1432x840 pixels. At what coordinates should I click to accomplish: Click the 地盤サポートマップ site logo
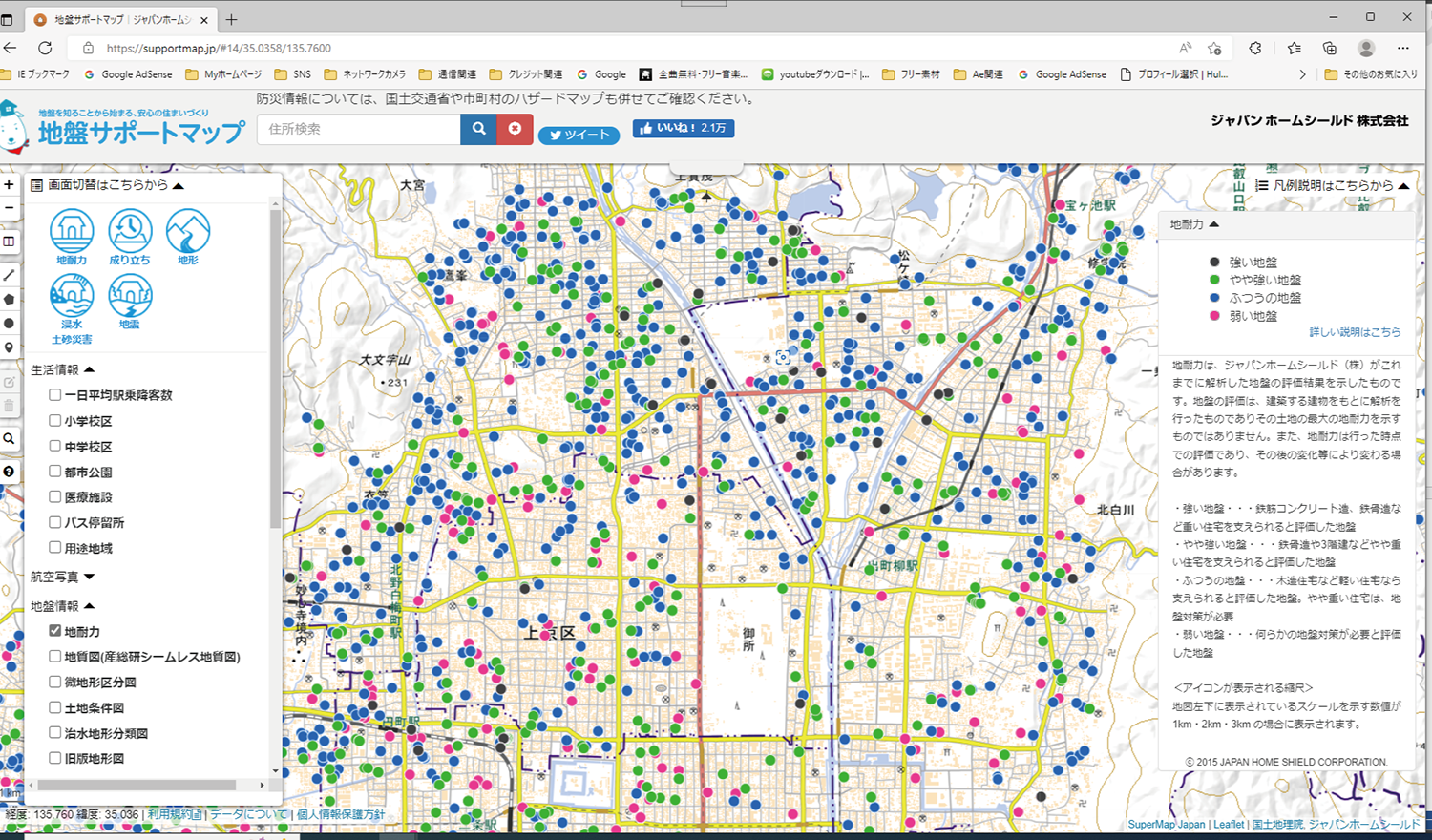pos(124,127)
